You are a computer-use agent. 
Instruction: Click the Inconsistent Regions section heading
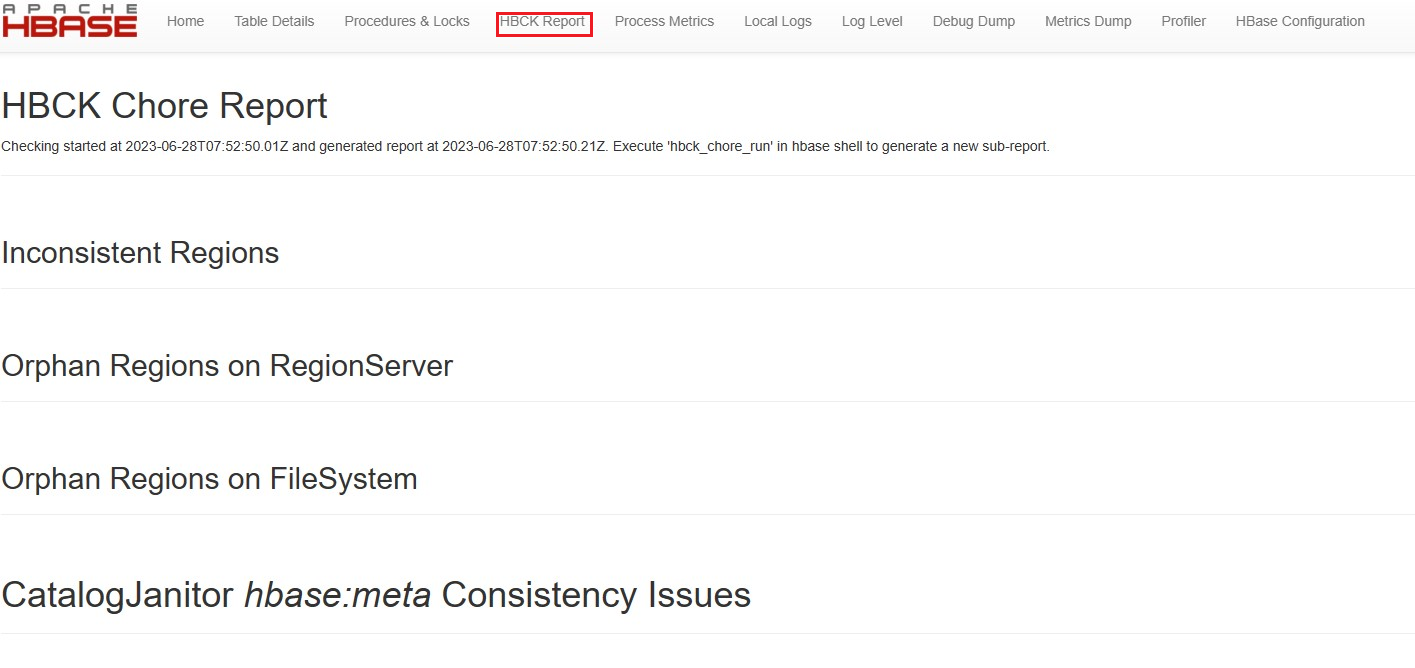[141, 253]
